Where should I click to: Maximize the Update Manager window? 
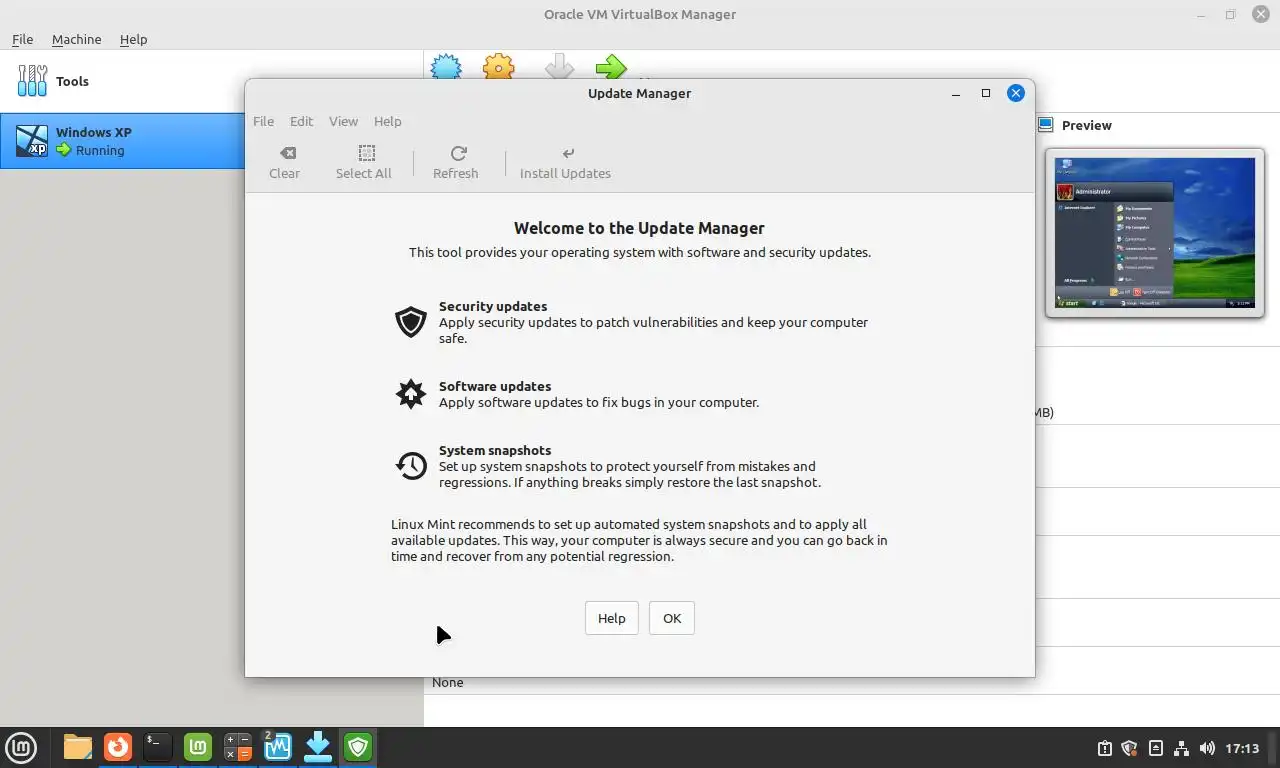click(x=985, y=93)
